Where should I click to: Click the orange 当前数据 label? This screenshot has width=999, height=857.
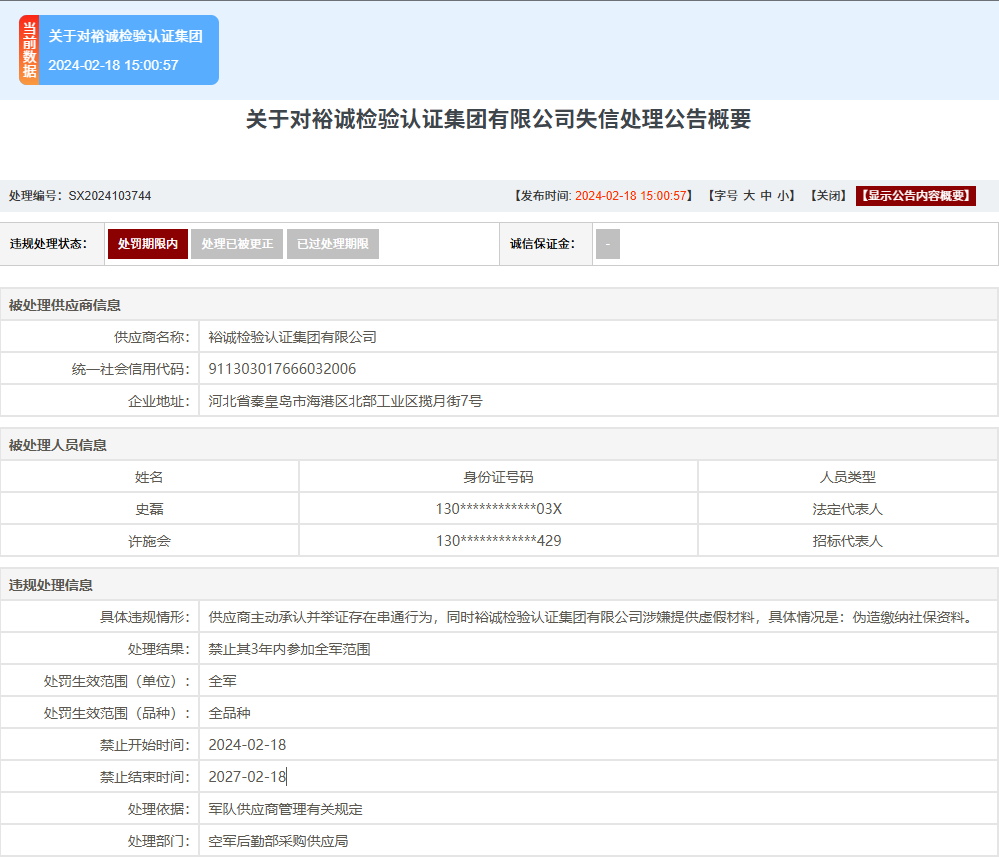tap(29, 50)
